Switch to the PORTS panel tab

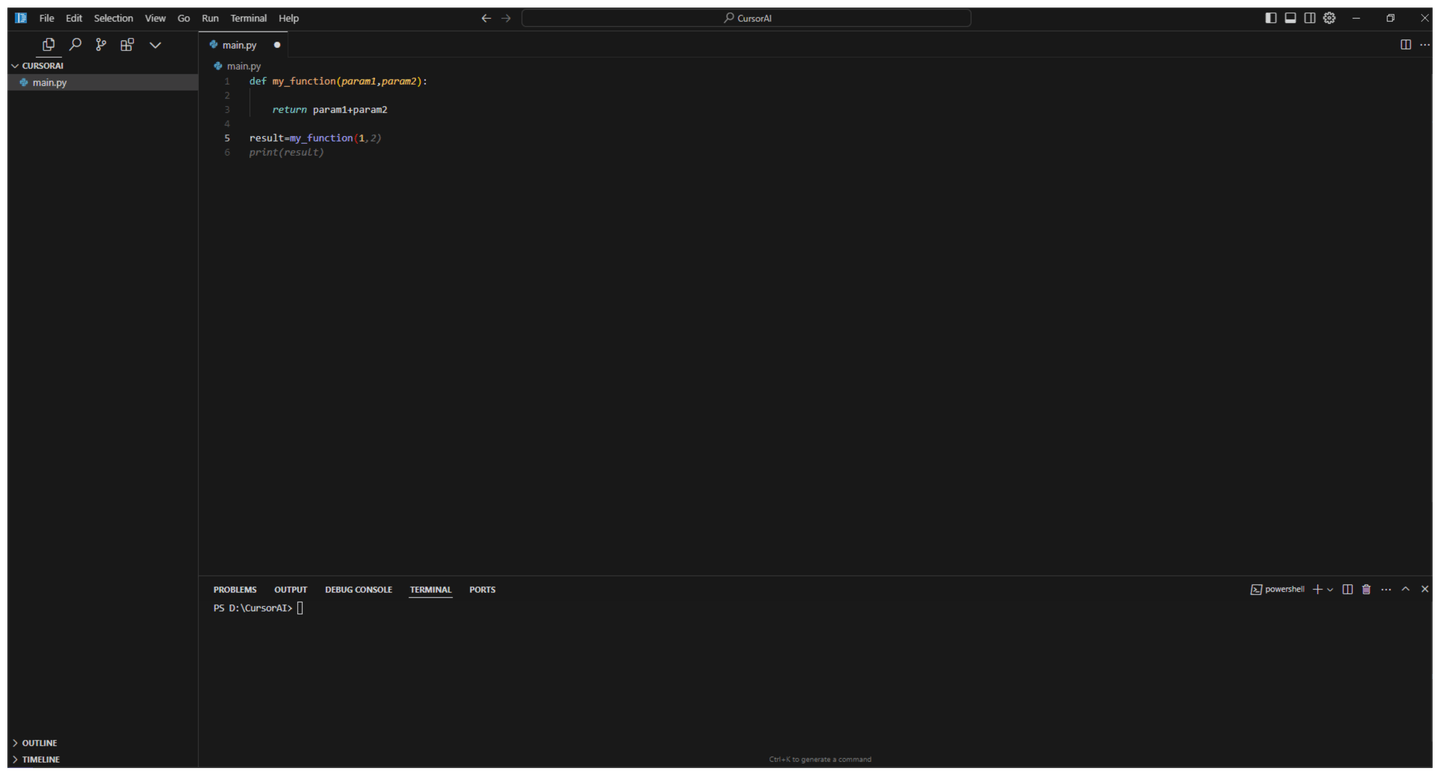tap(482, 590)
